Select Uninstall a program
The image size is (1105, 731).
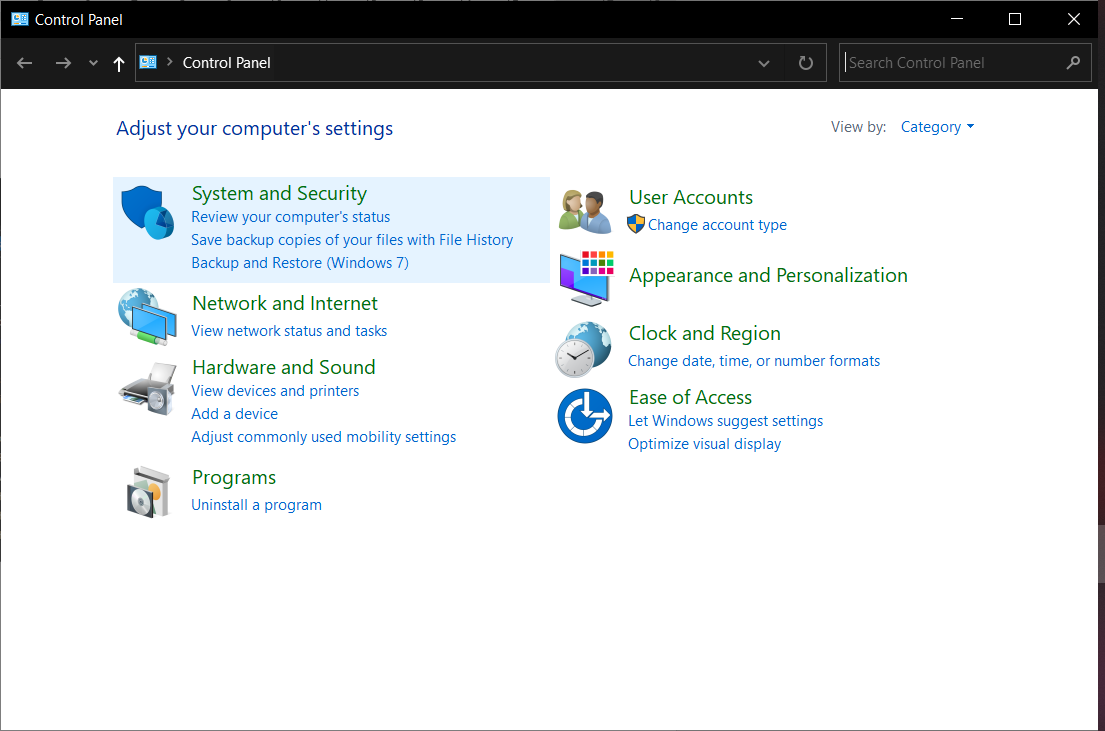(257, 505)
